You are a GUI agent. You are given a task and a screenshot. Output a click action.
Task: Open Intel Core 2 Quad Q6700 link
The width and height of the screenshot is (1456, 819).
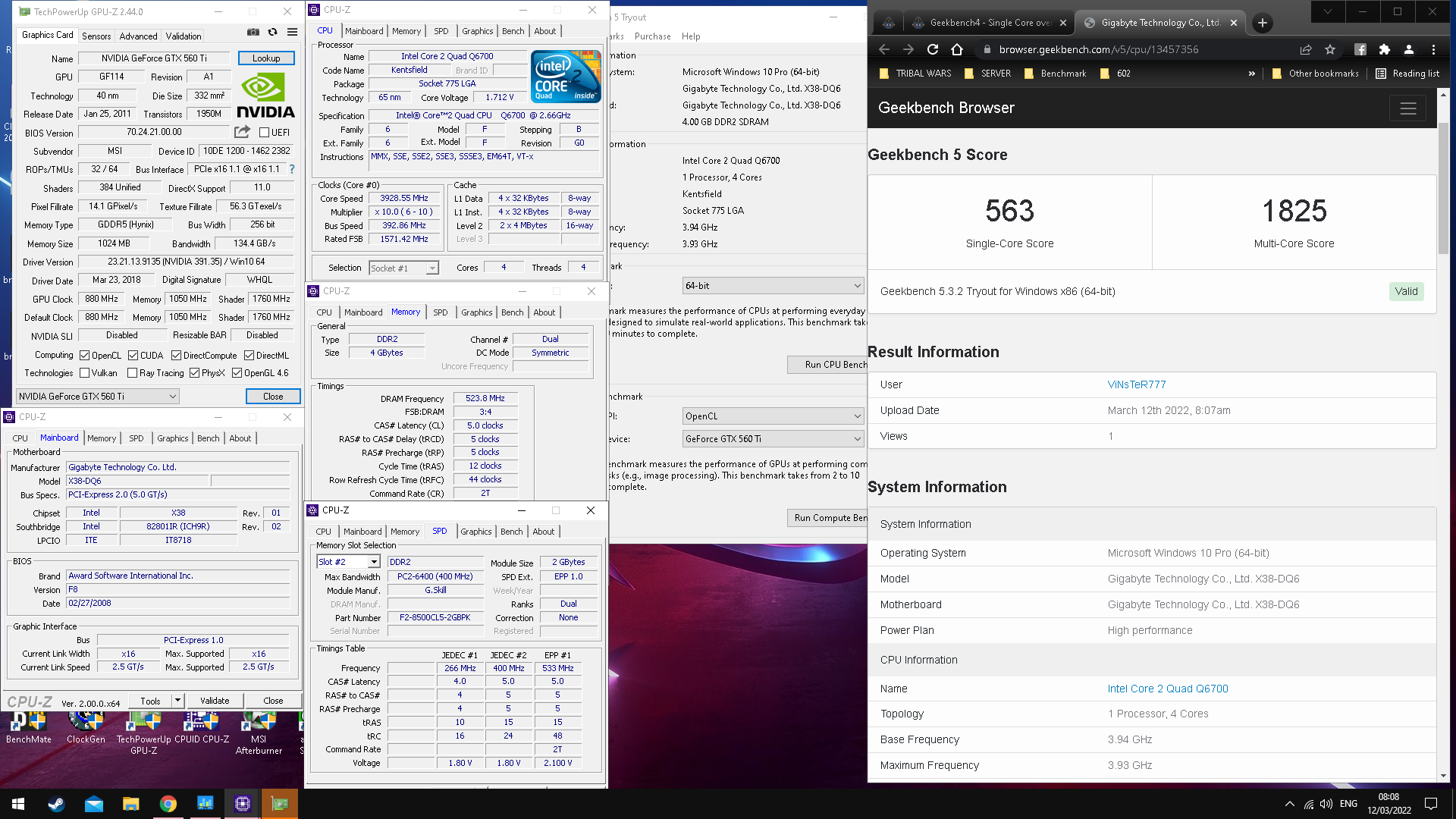tap(1168, 689)
